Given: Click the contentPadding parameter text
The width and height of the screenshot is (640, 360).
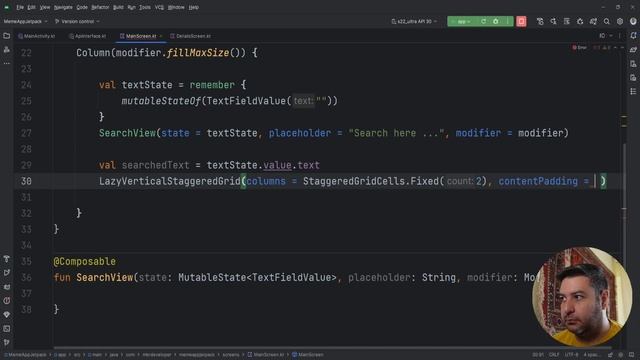Looking at the screenshot, I should tap(538, 181).
